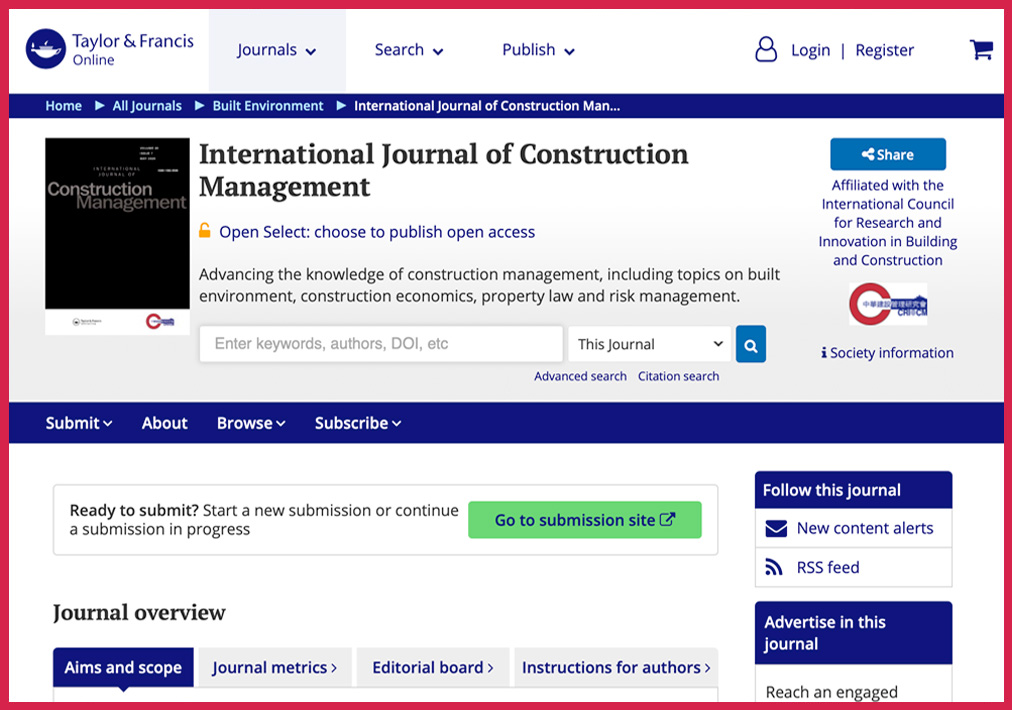Open the RSS feed link

coord(828,567)
